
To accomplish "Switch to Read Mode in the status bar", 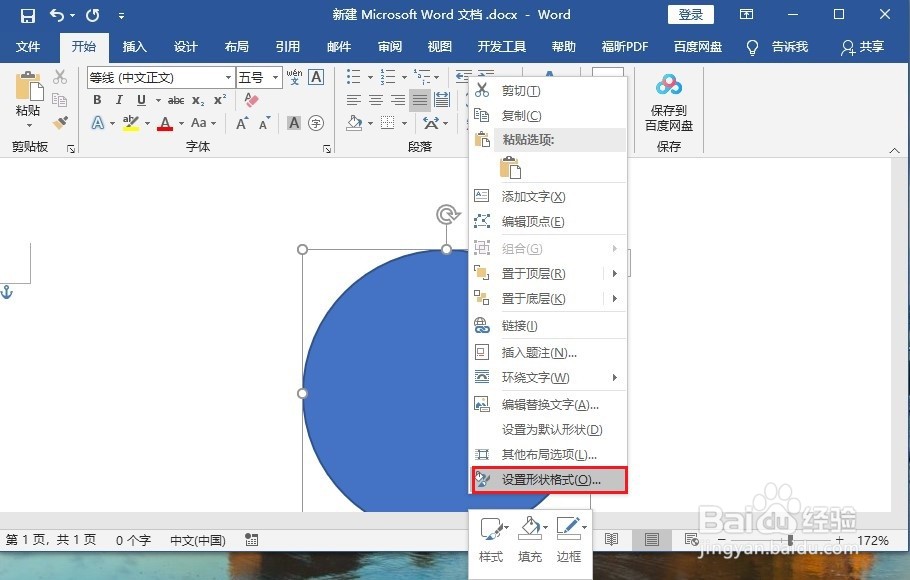I will click(x=611, y=539).
